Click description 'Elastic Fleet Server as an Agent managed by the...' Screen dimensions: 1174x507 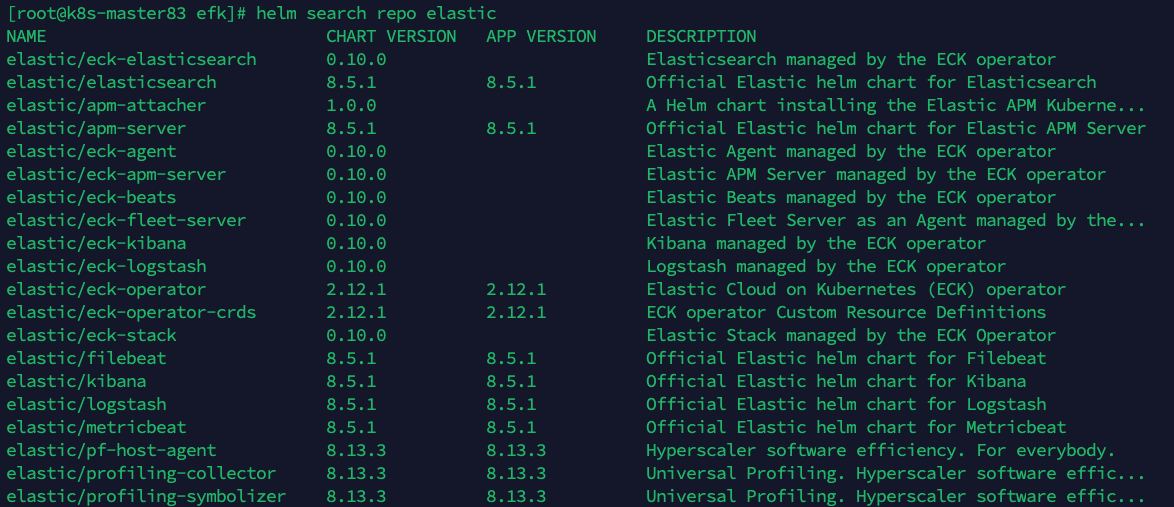click(x=896, y=221)
